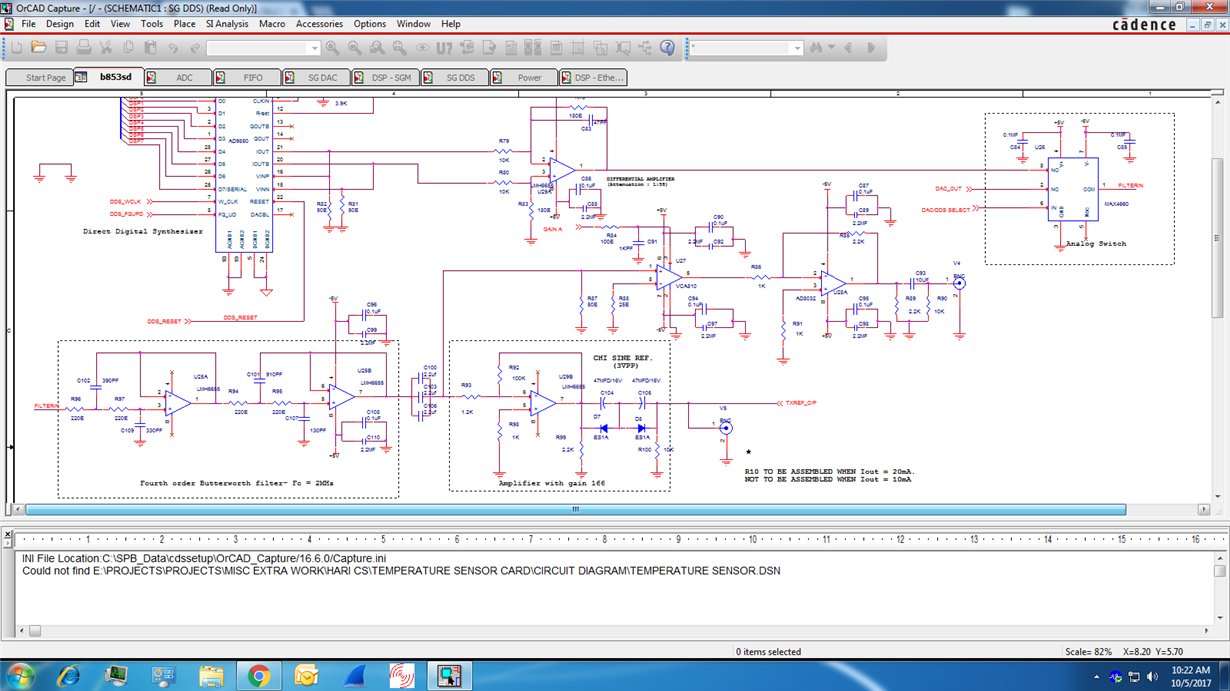
Task: Open the Macro menu
Action: [x=272, y=24]
